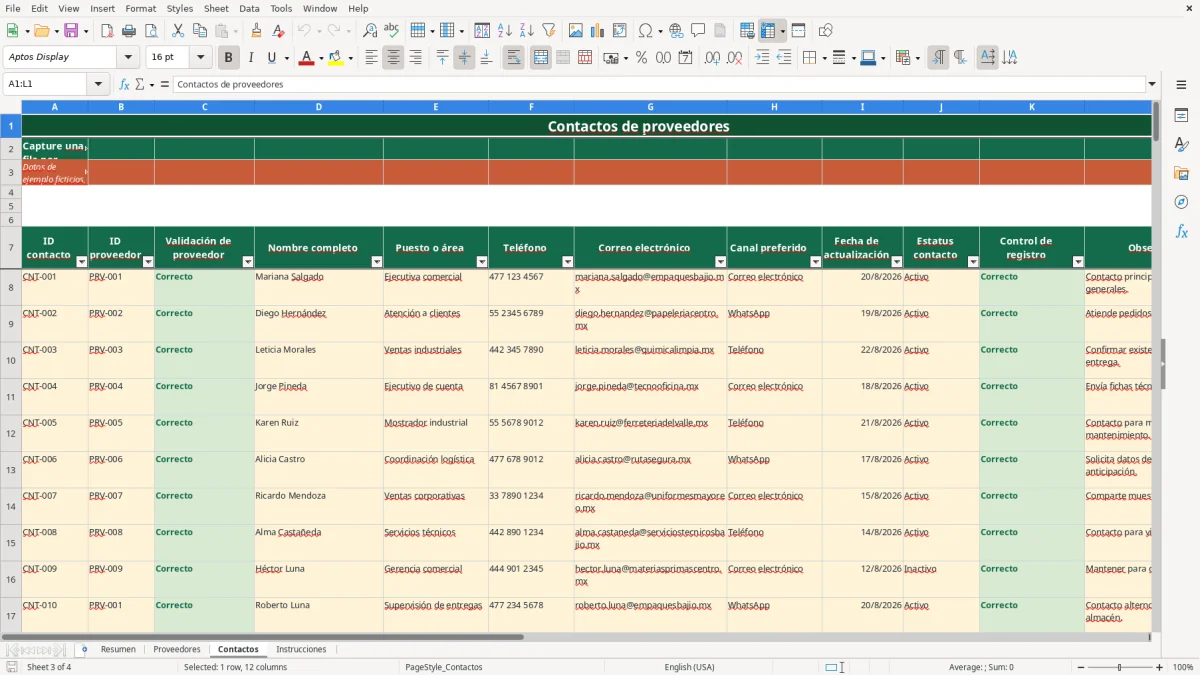The height and width of the screenshot is (675, 1200).
Task: Click the English (USA) language status
Action: click(x=689, y=667)
